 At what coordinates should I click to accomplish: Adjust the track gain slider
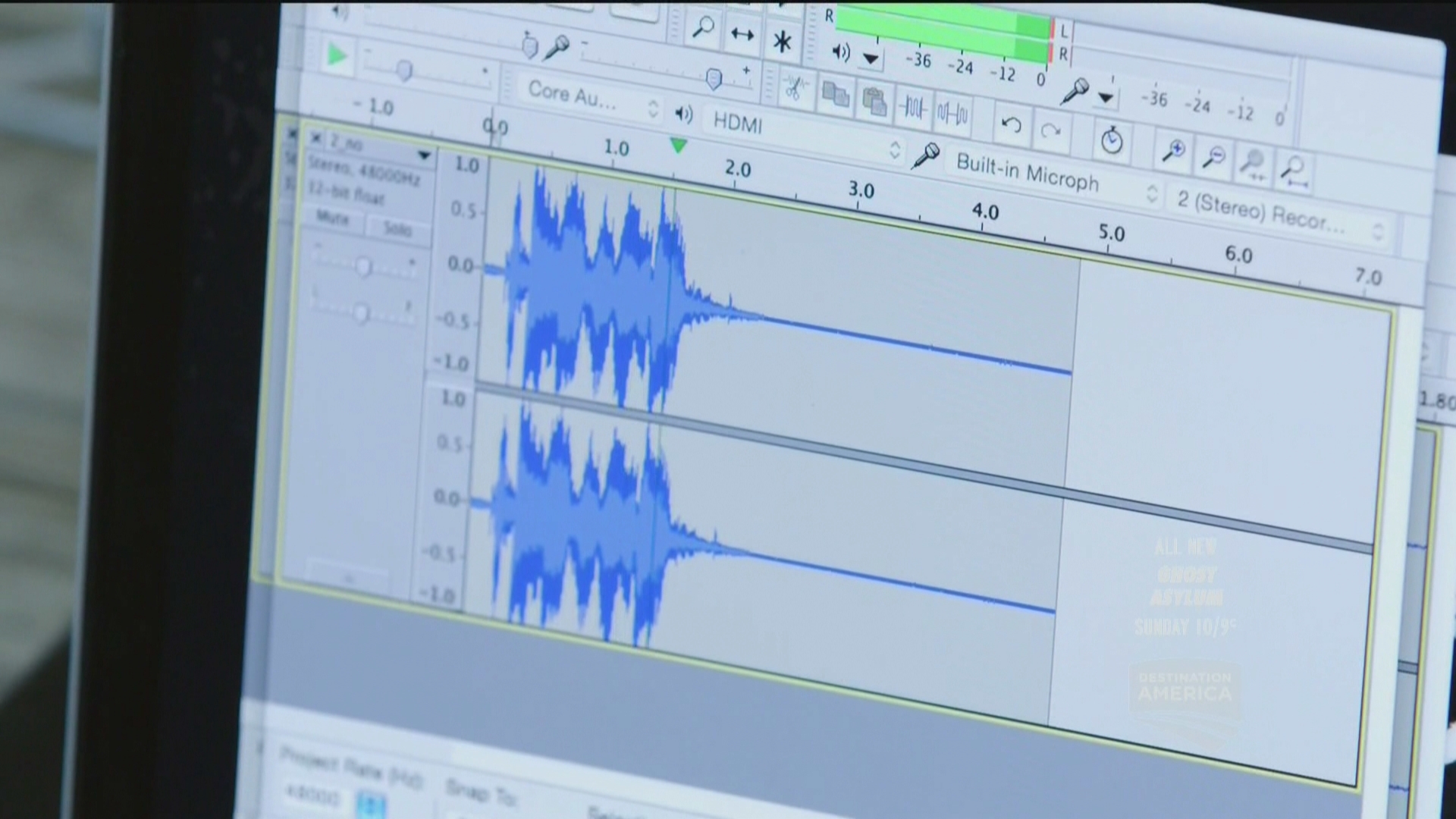pos(363,266)
